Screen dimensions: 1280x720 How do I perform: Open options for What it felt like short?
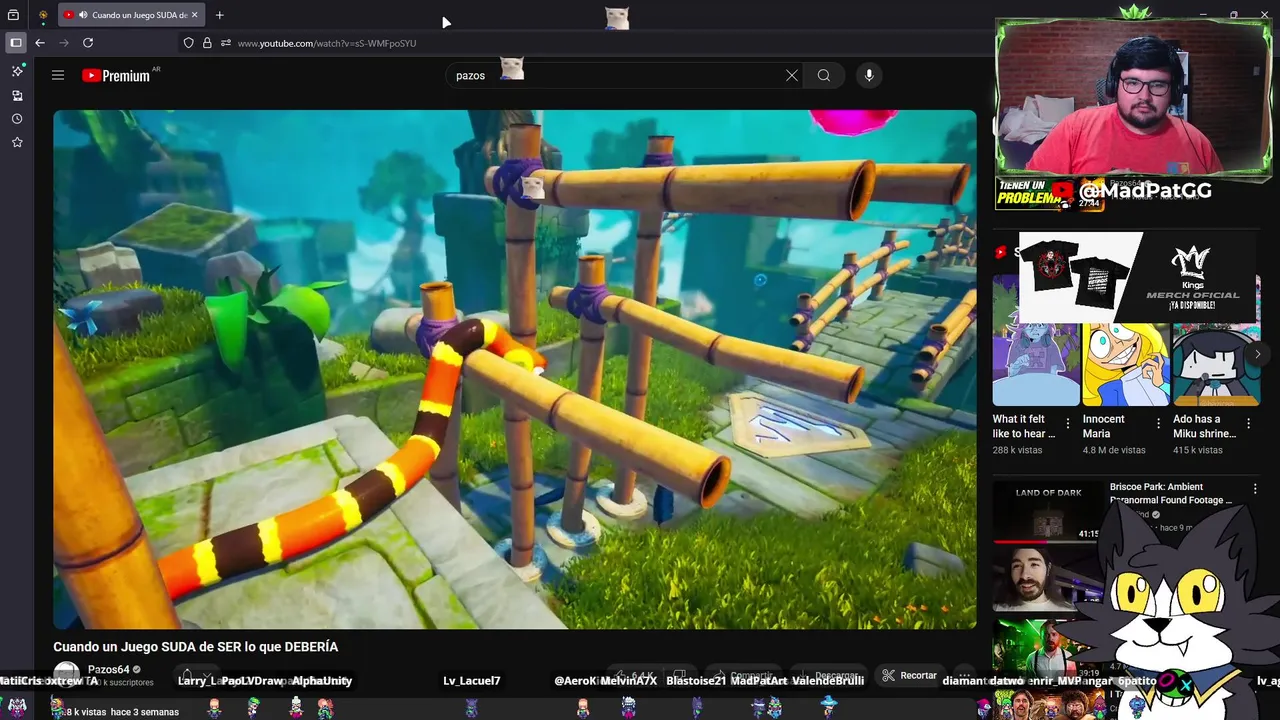[x=1068, y=423]
